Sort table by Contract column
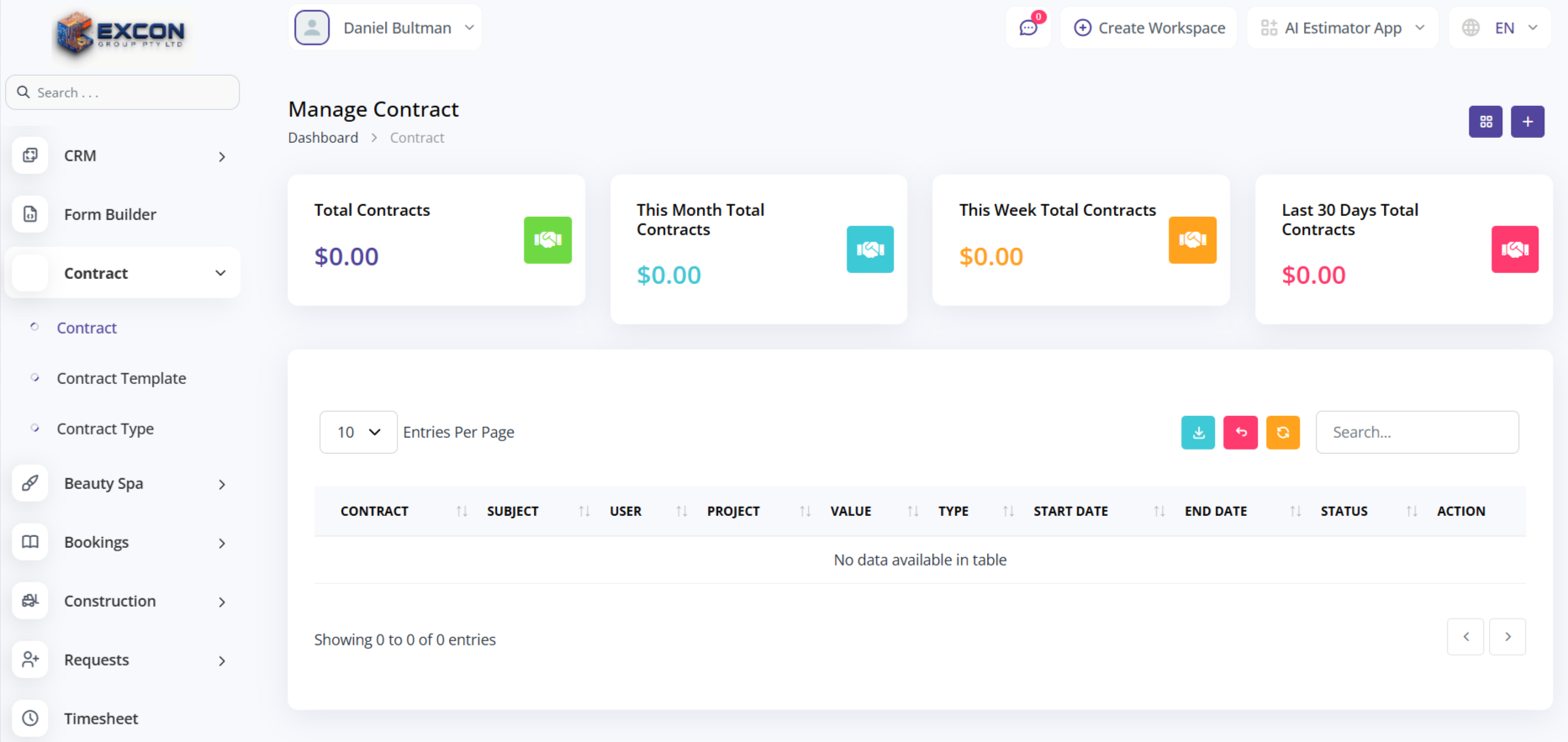1568x742 pixels. click(x=374, y=511)
